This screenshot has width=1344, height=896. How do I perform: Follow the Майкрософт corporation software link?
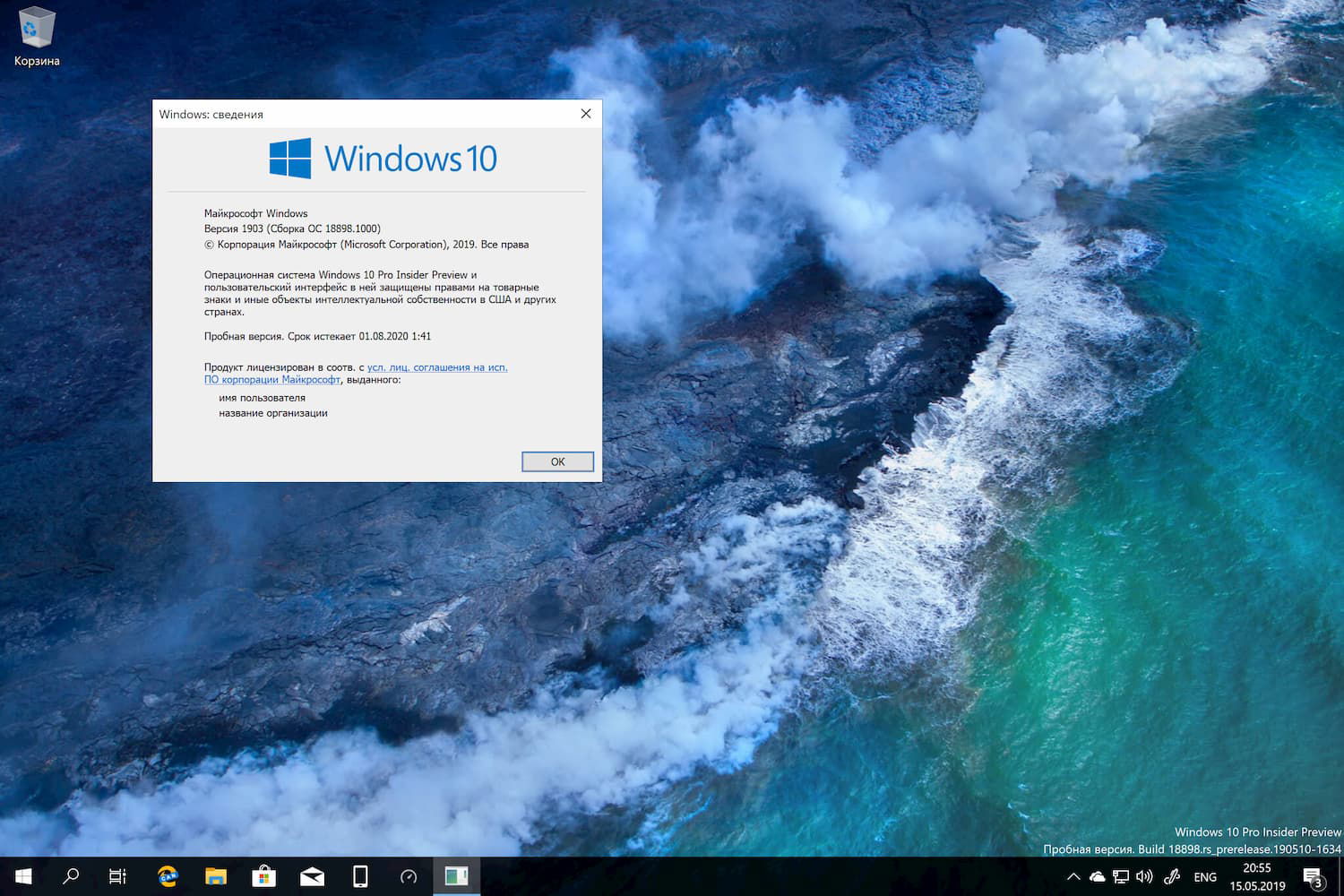pos(273,379)
